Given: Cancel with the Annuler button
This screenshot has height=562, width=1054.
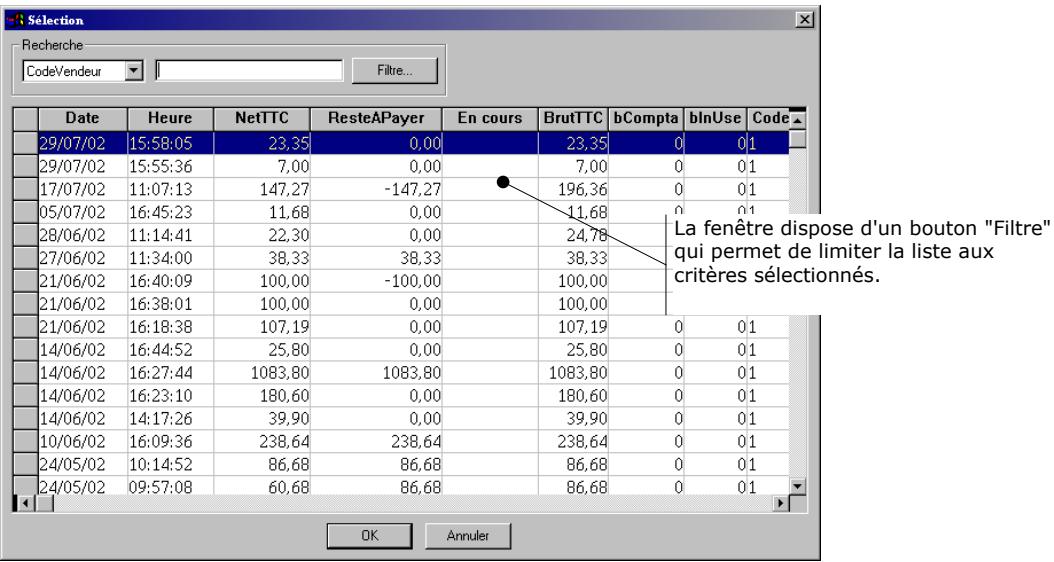Looking at the screenshot, I should [468, 536].
